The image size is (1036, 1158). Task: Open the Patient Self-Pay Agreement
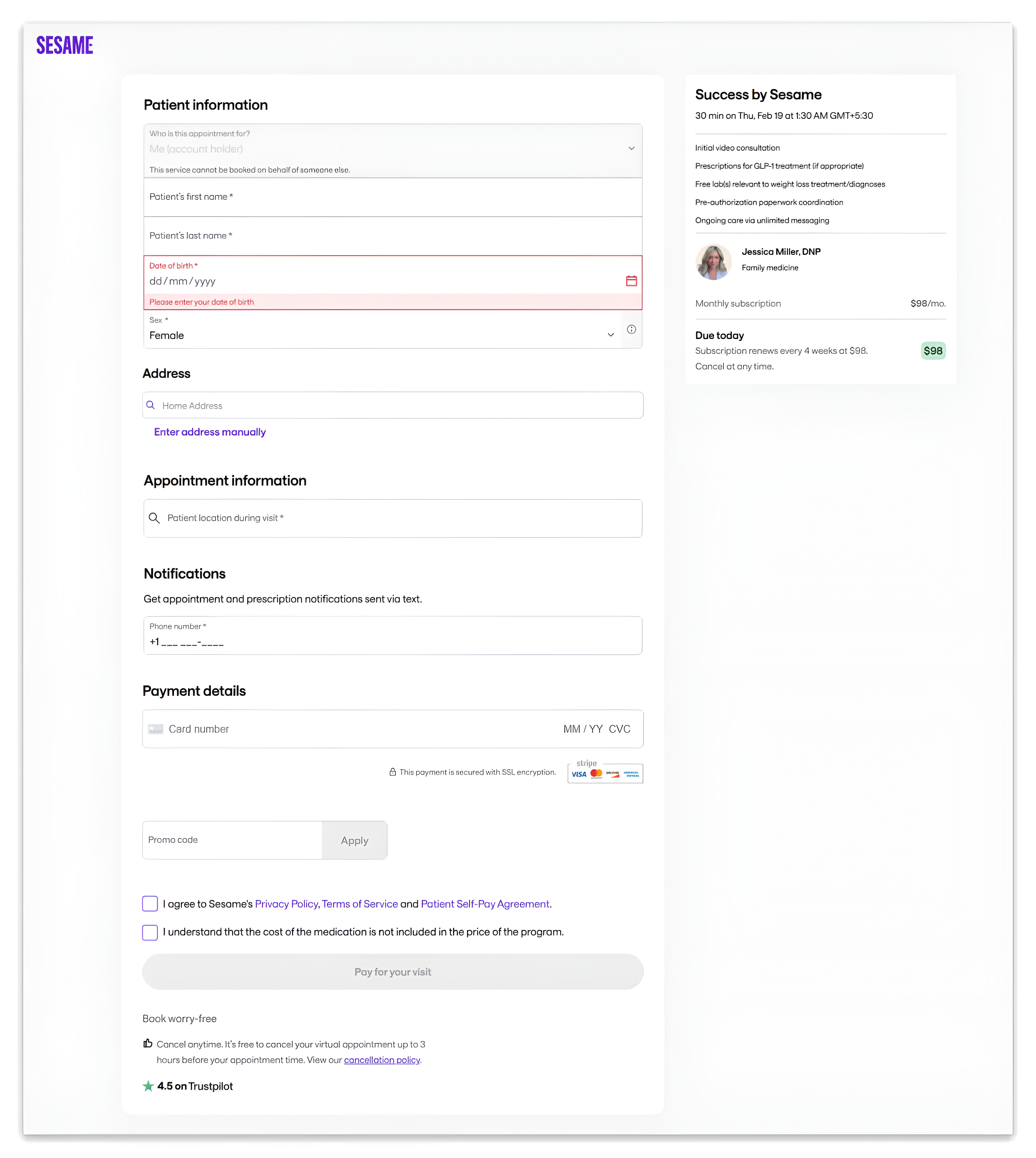tap(484, 904)
